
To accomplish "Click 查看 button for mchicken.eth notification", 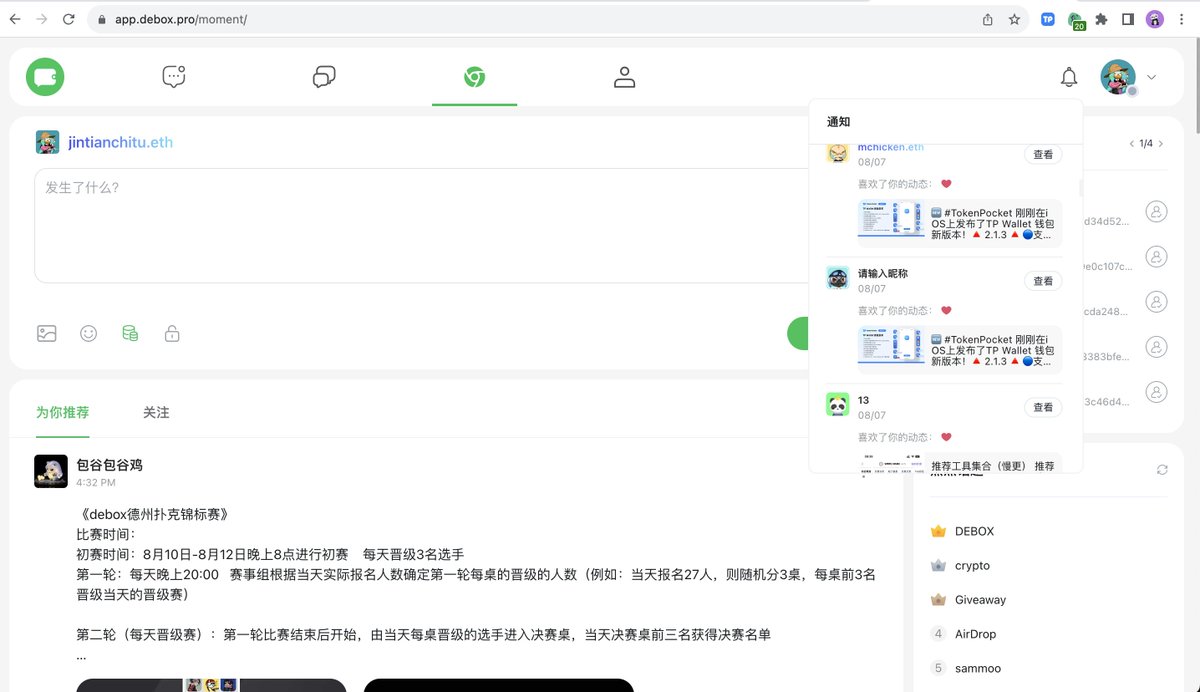I will [1043, 155].
